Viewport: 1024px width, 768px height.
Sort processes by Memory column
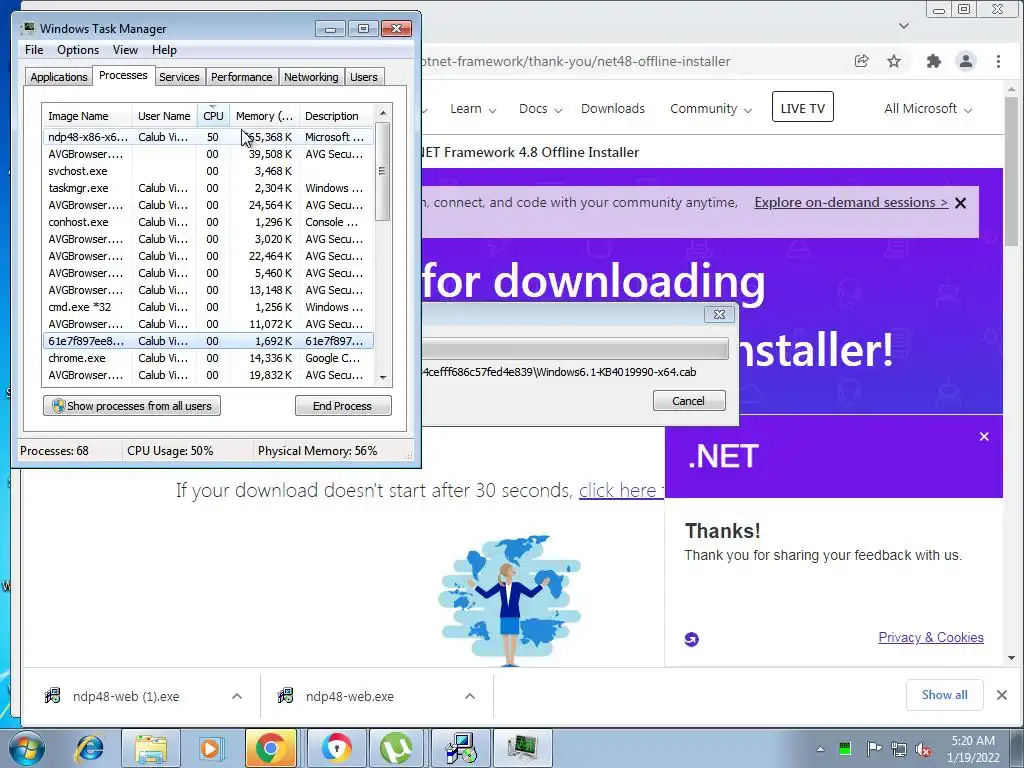click(264, 116)
